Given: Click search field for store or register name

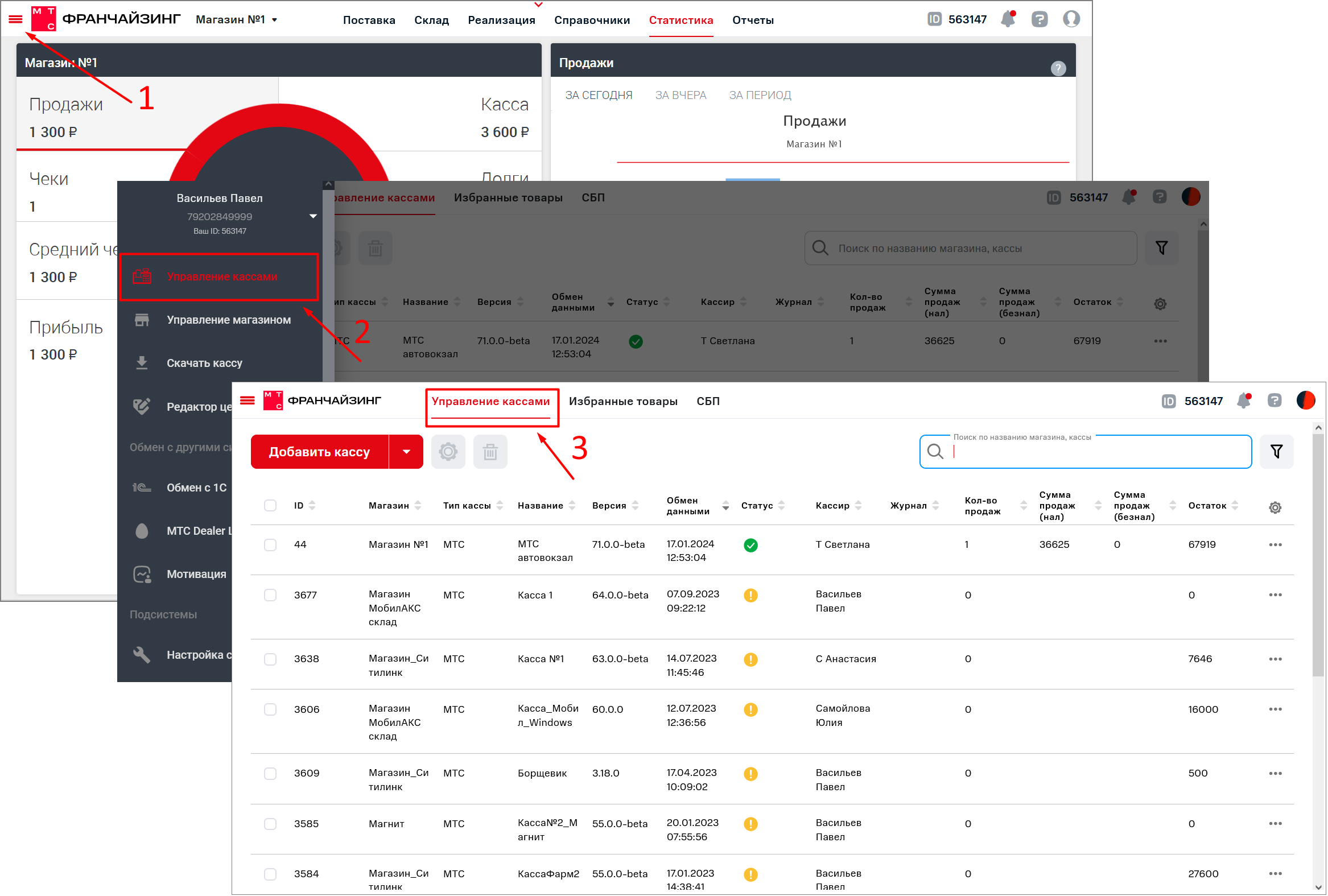Looking at the screenshot, I should point(1087,453).
